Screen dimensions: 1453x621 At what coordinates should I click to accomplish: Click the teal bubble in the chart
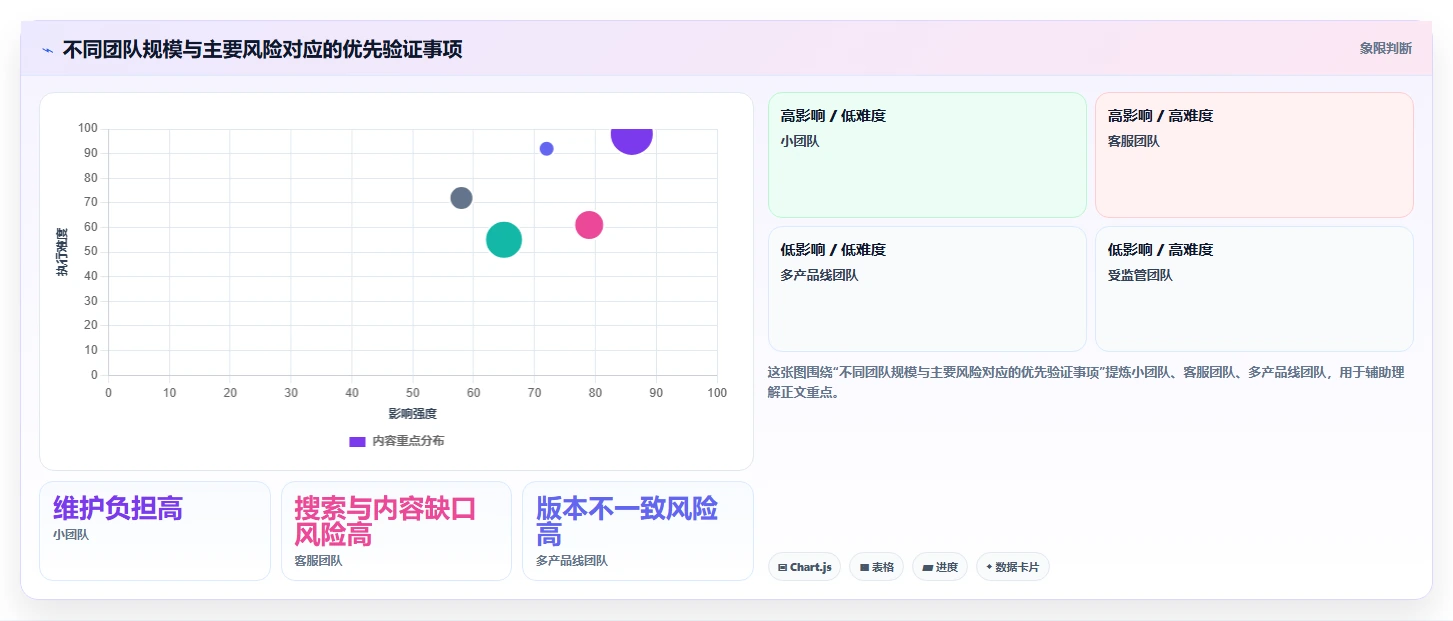[x=504, y=240]
